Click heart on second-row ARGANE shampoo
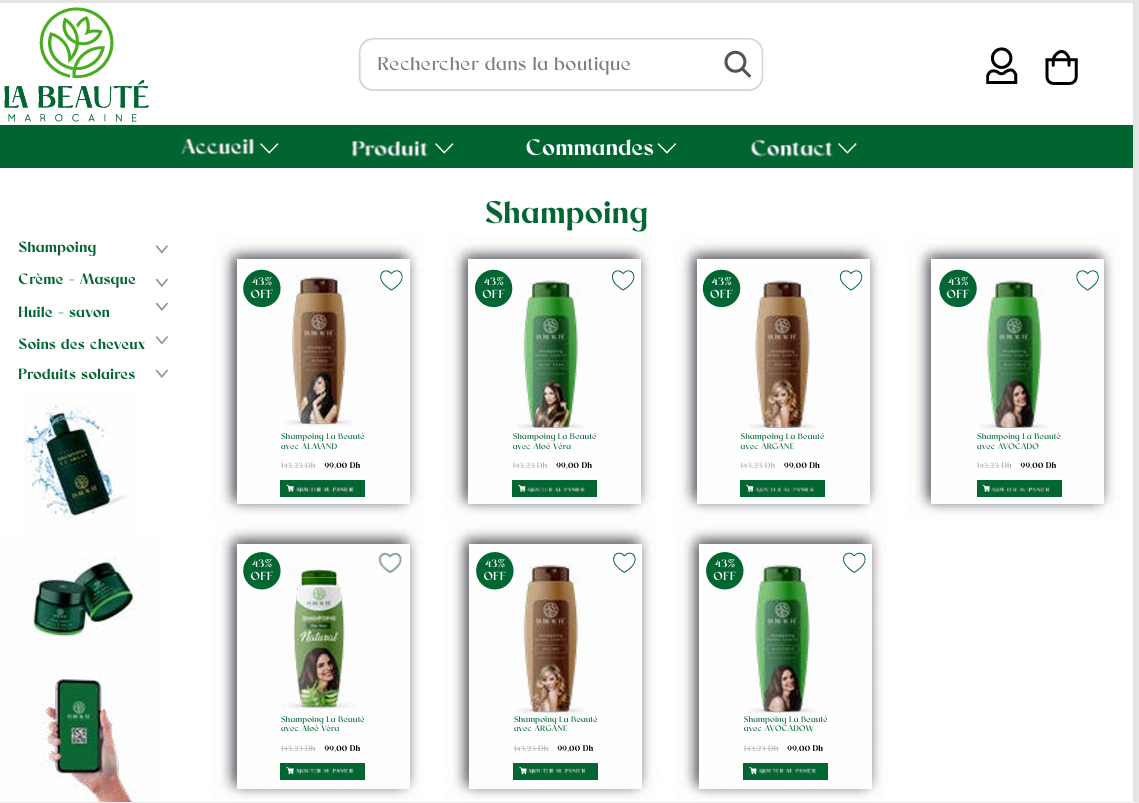The image size is (1139, 803). pyautogui.click(x=624, y=562)
